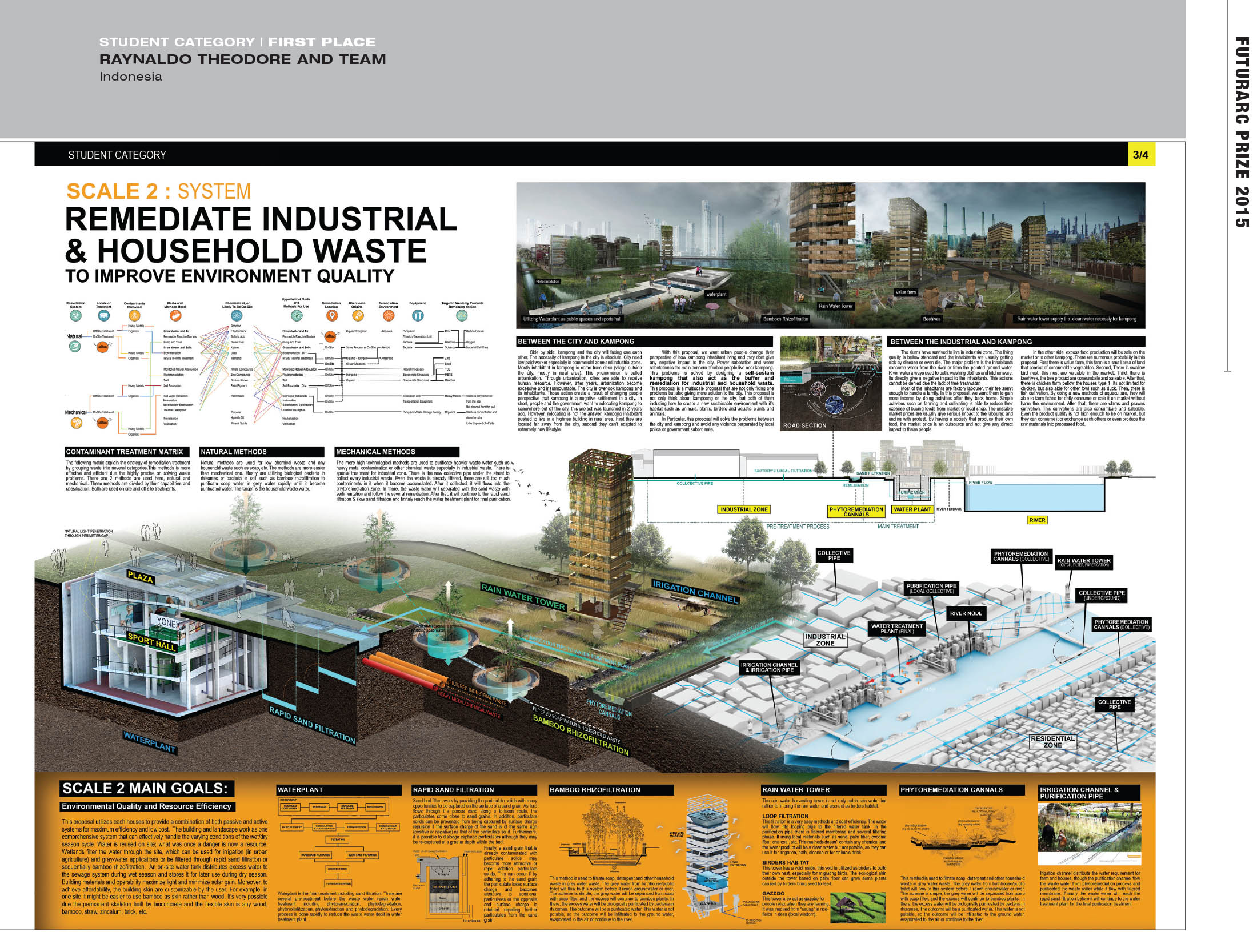Click the BIRDERS HABITAT subheading in footer
Image resolution: width=1257 pixels, height=952 pixels.
click(x=786, y=863)
